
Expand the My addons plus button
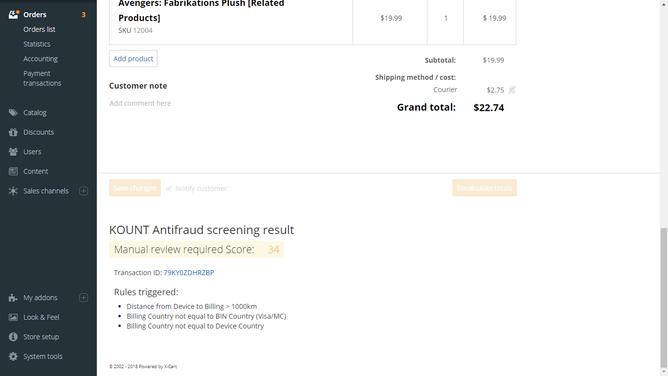point(84,298)
